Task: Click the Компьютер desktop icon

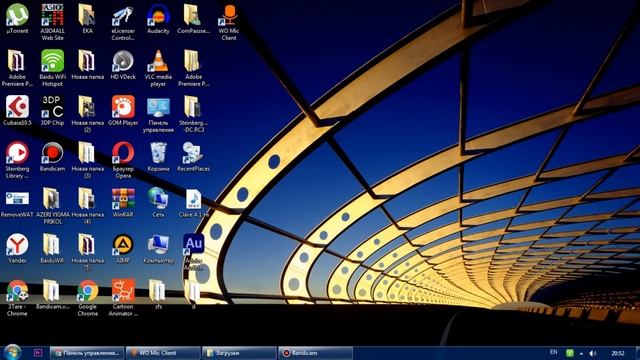Action: click(x=158, y=249)
